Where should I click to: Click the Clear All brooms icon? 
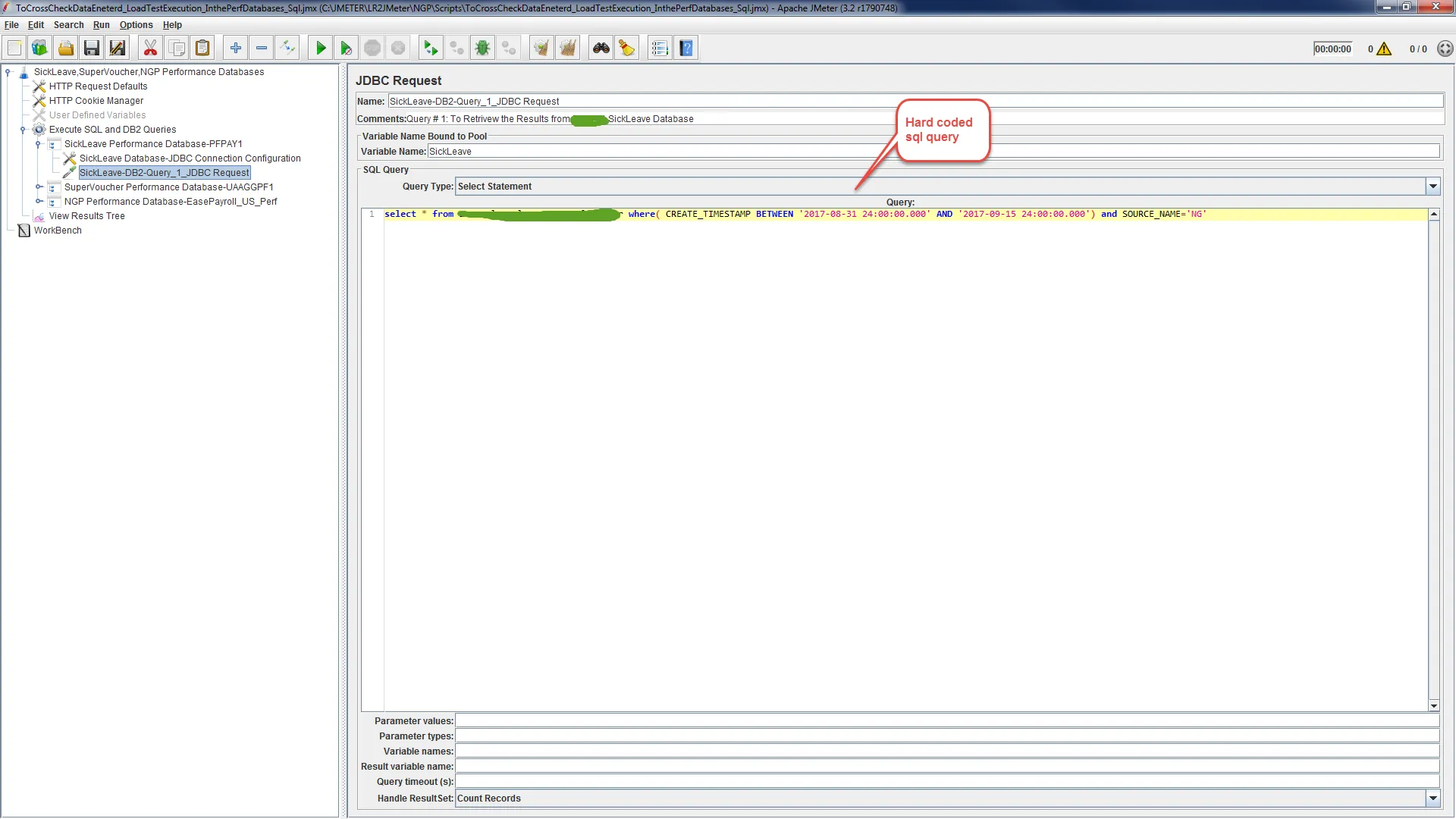pyautogui.click(x=567, y=49)
